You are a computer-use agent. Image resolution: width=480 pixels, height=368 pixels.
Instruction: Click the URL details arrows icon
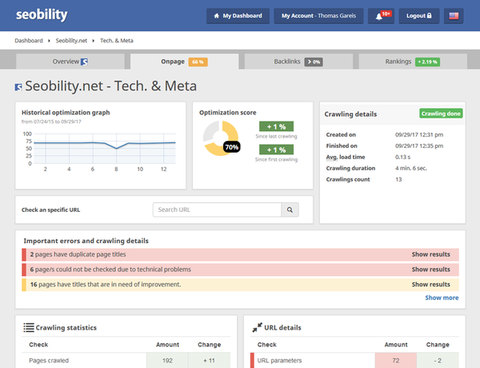[x=257, y=327]
